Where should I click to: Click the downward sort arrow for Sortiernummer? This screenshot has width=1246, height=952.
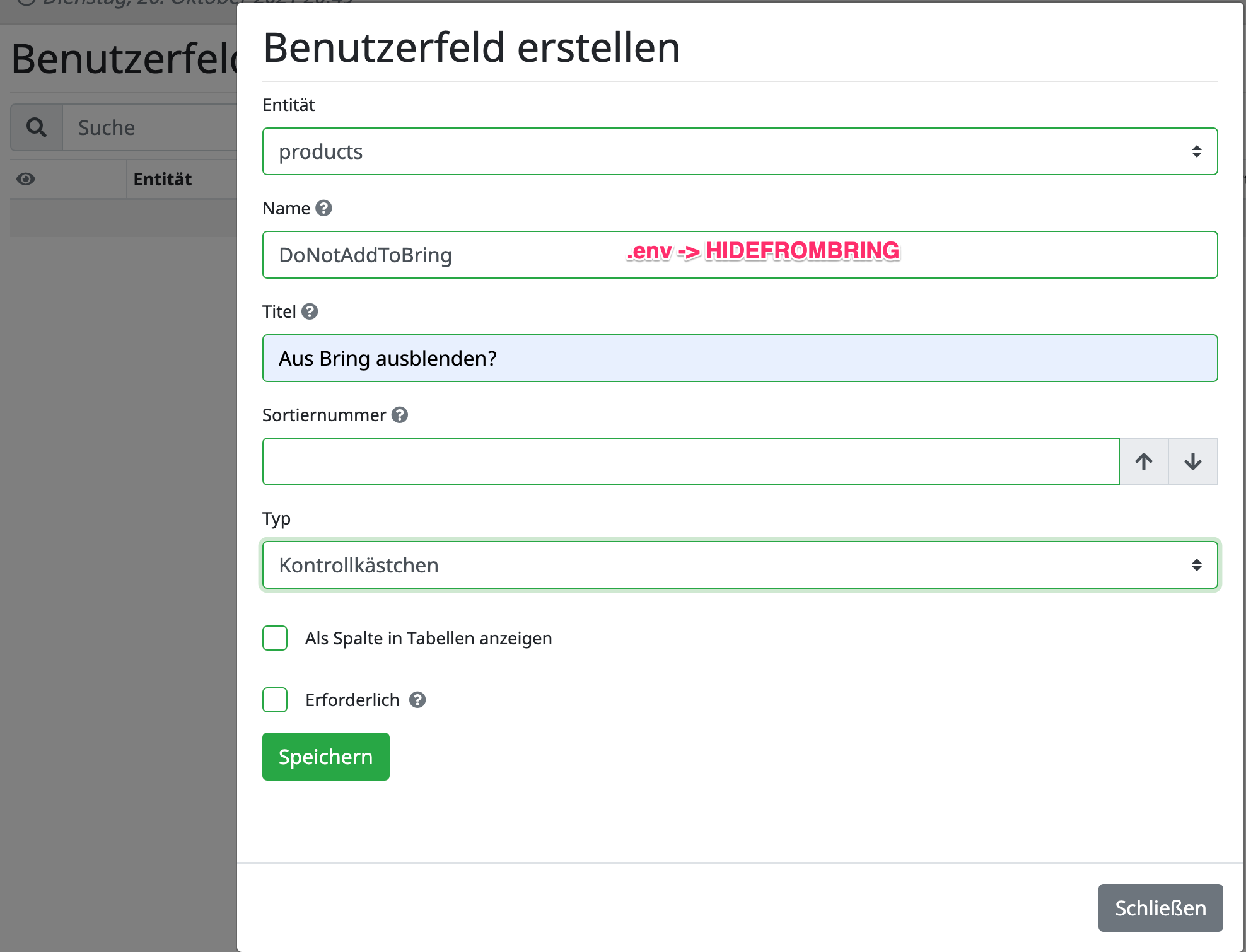(x=1193, y=461)
